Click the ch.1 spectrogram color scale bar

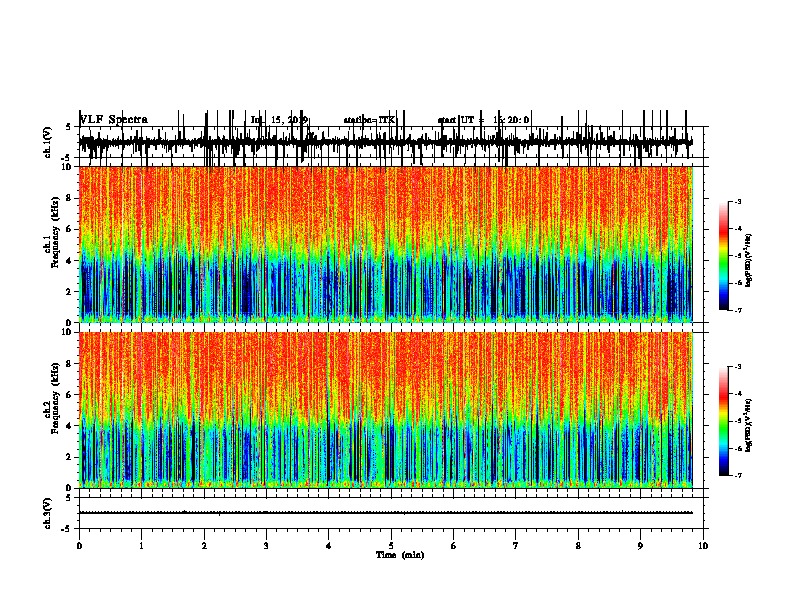(x=724, y=256)
